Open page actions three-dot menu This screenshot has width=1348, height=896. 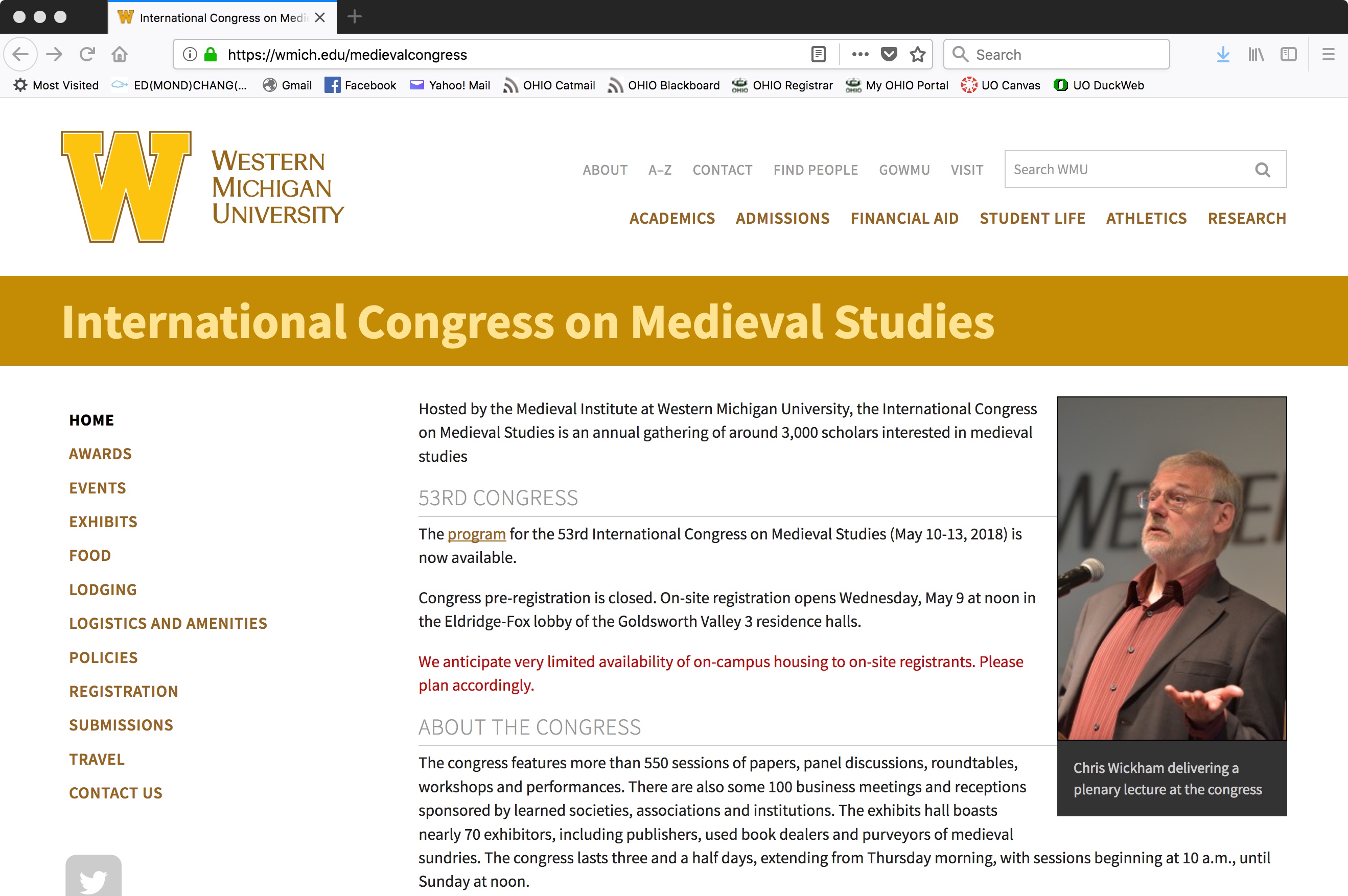pos(860,54)
